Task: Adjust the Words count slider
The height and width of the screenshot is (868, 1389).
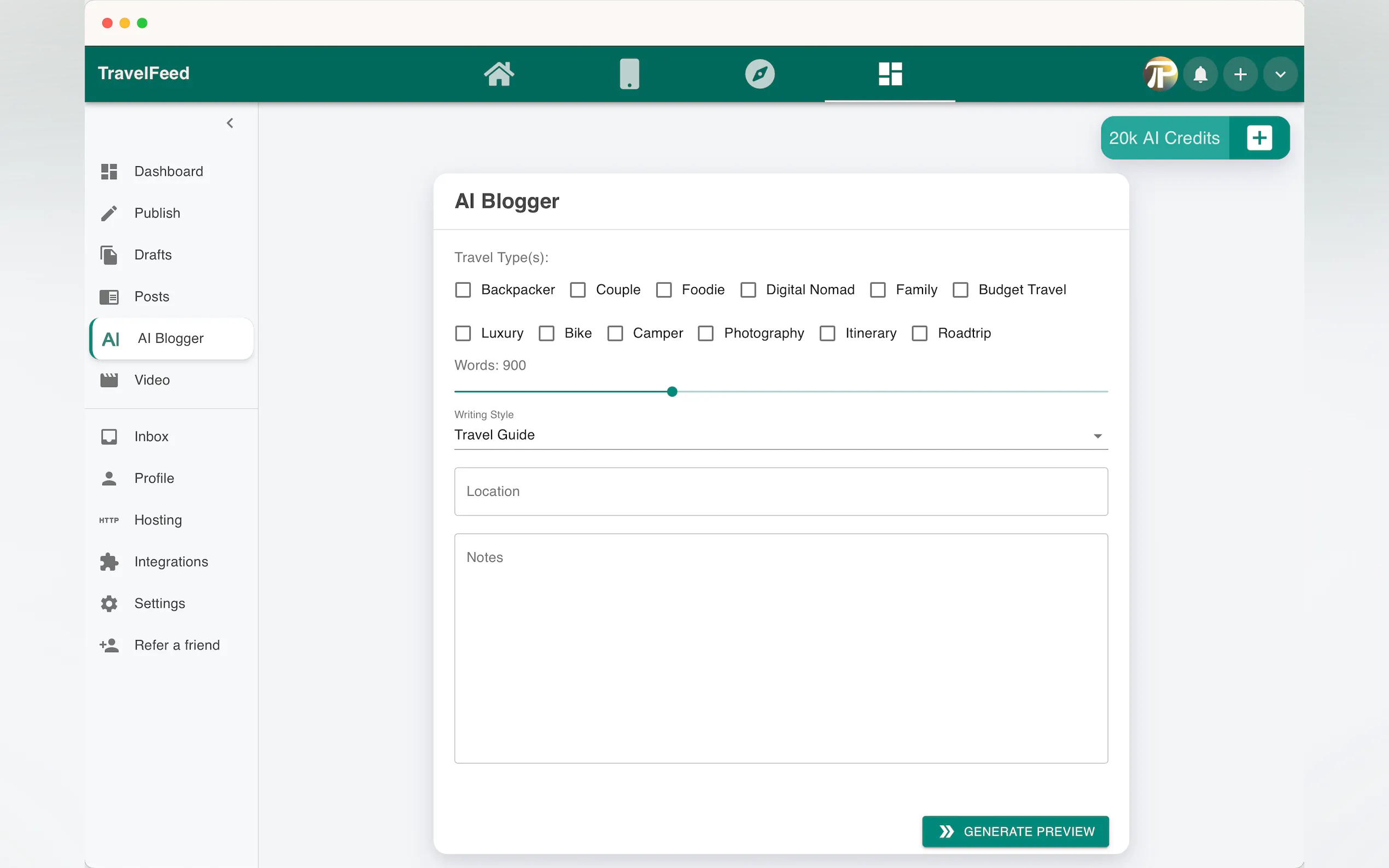Action: tap(672, 391)
